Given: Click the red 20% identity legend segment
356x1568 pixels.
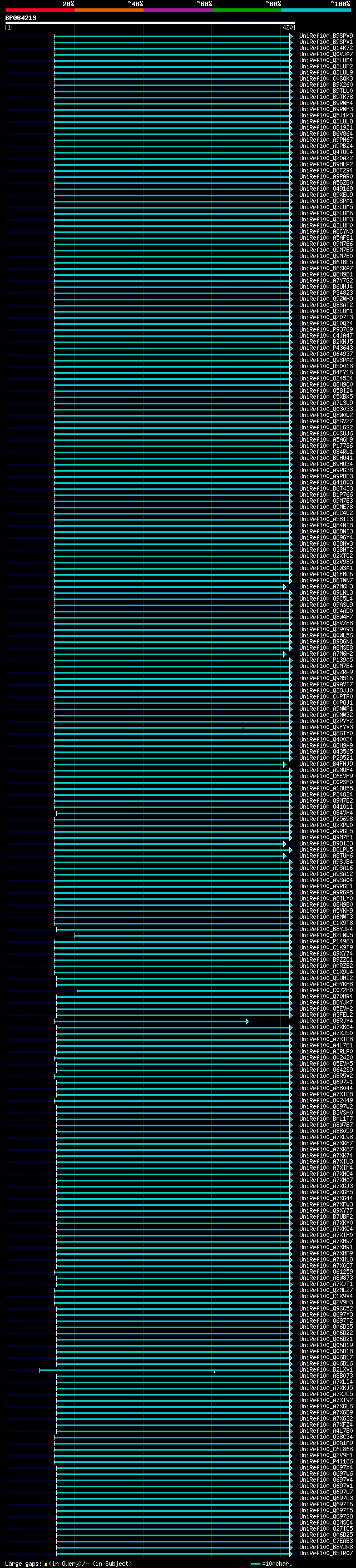Looking at the screenshot, I should click(39, 10).
